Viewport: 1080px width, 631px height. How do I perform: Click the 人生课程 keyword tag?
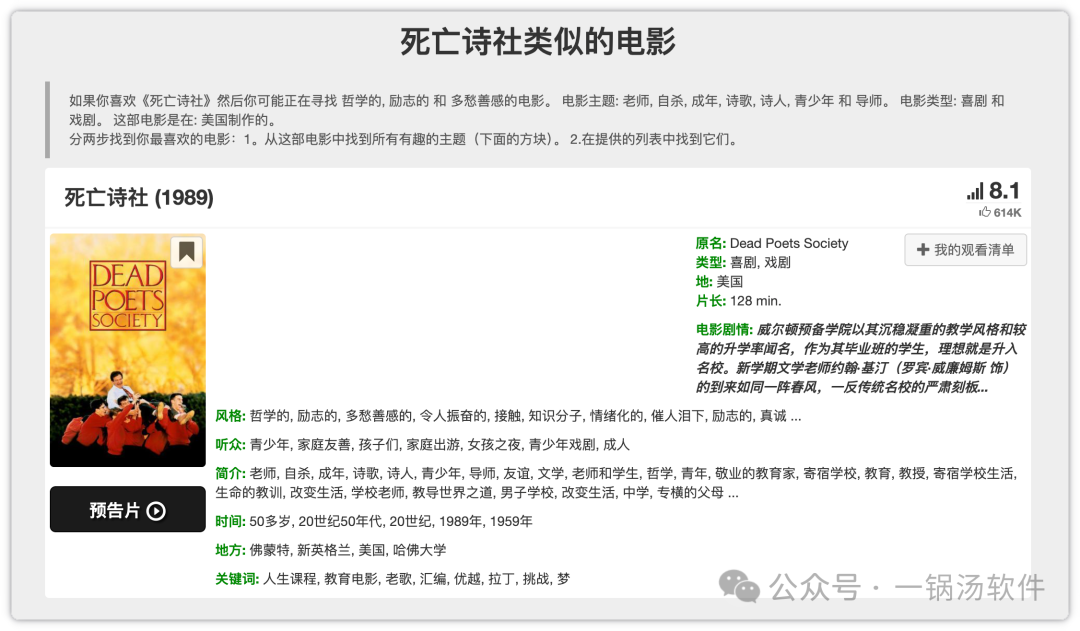tap(290, 579)
